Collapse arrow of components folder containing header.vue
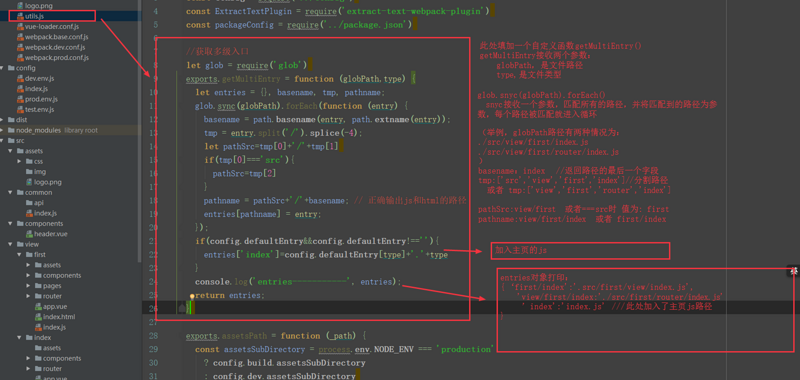The height and width of the screenshot is (380, 800). click(x=11, y=223)
